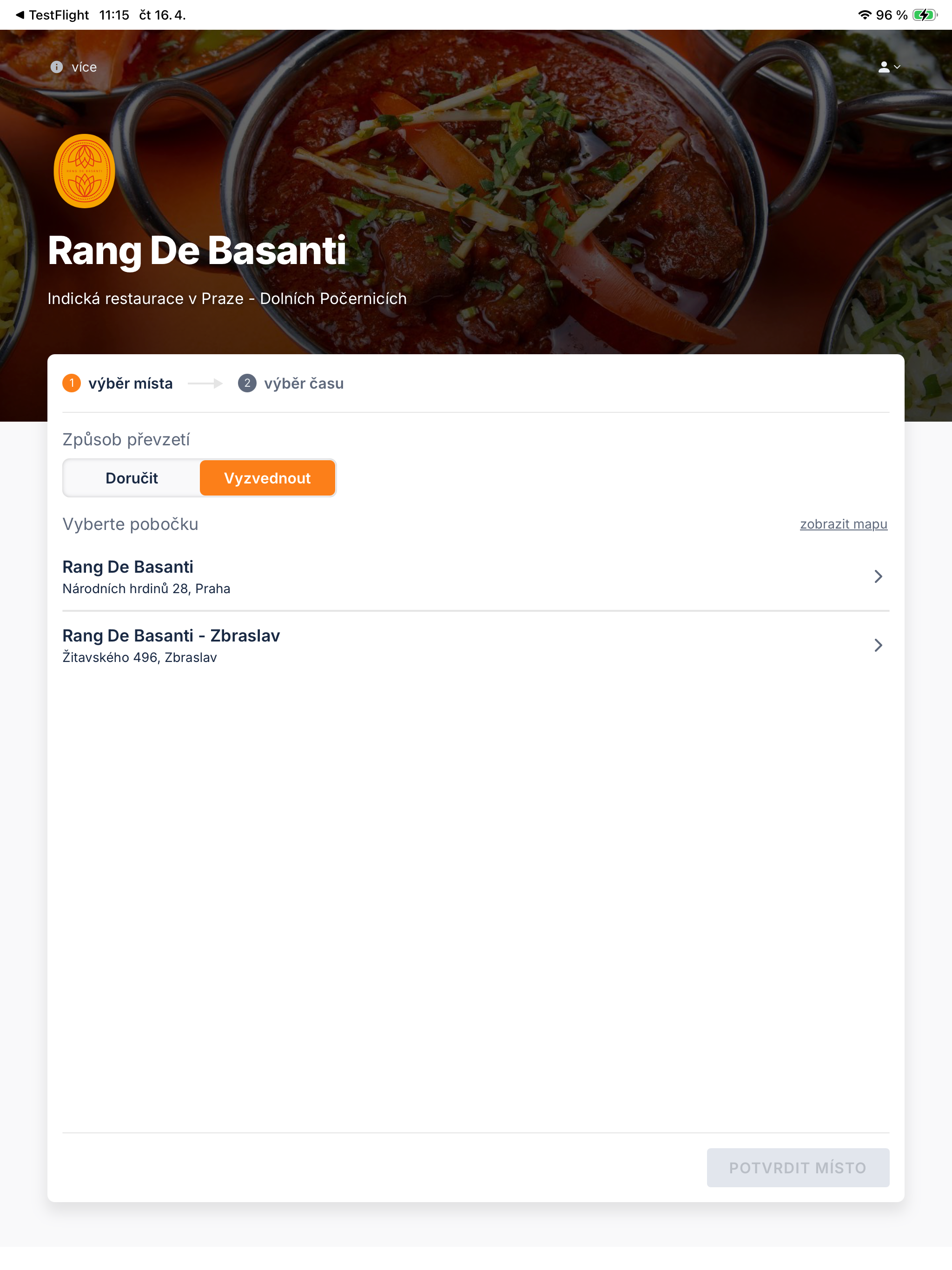This screenshot has width=952, height=1270.
Task: Expand Zbraslav branch chevron
Action: coord(878,645)
